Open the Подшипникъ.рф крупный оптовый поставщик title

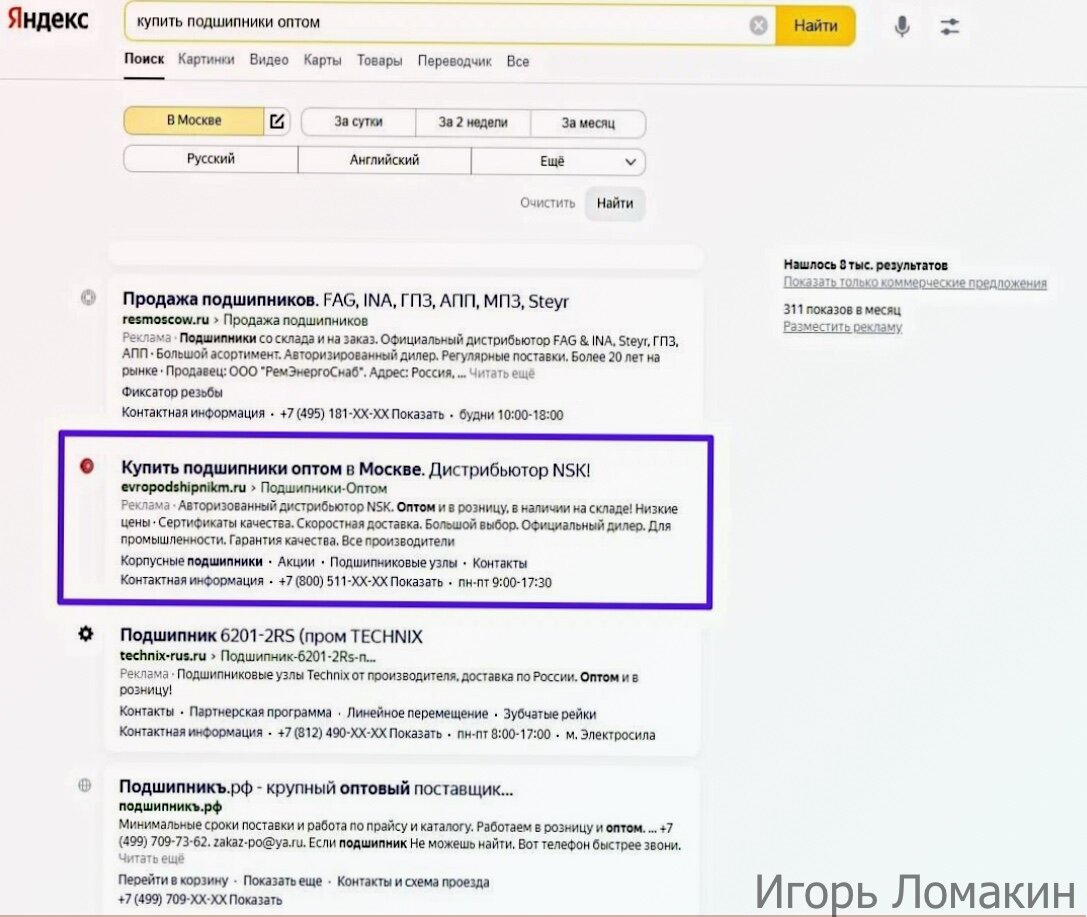[316, 788]
